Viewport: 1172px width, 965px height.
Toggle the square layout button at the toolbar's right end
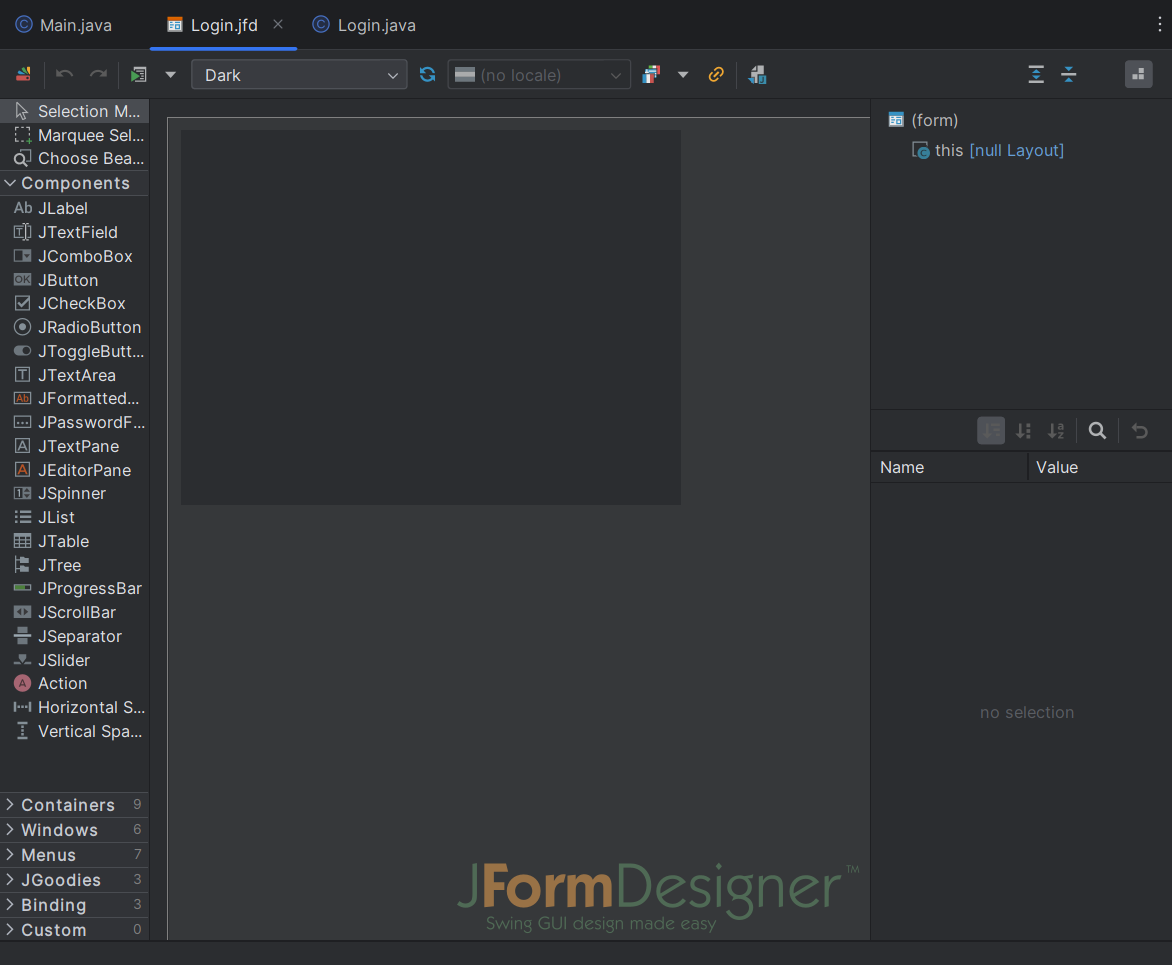(1138, 74)
